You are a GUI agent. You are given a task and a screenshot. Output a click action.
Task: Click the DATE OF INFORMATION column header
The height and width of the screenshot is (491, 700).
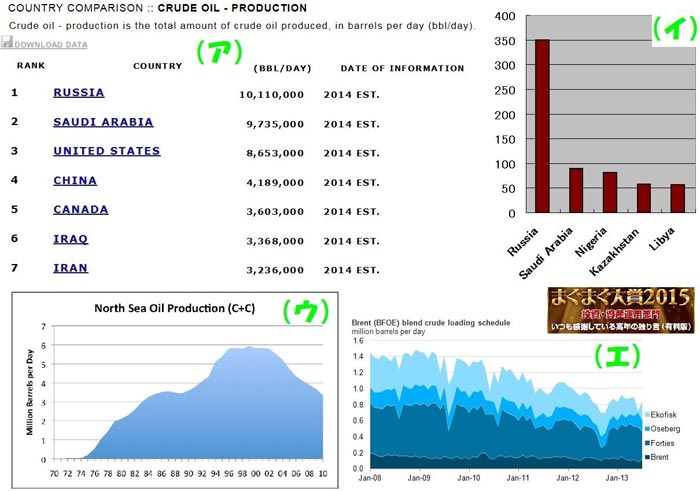coord(402,68)
